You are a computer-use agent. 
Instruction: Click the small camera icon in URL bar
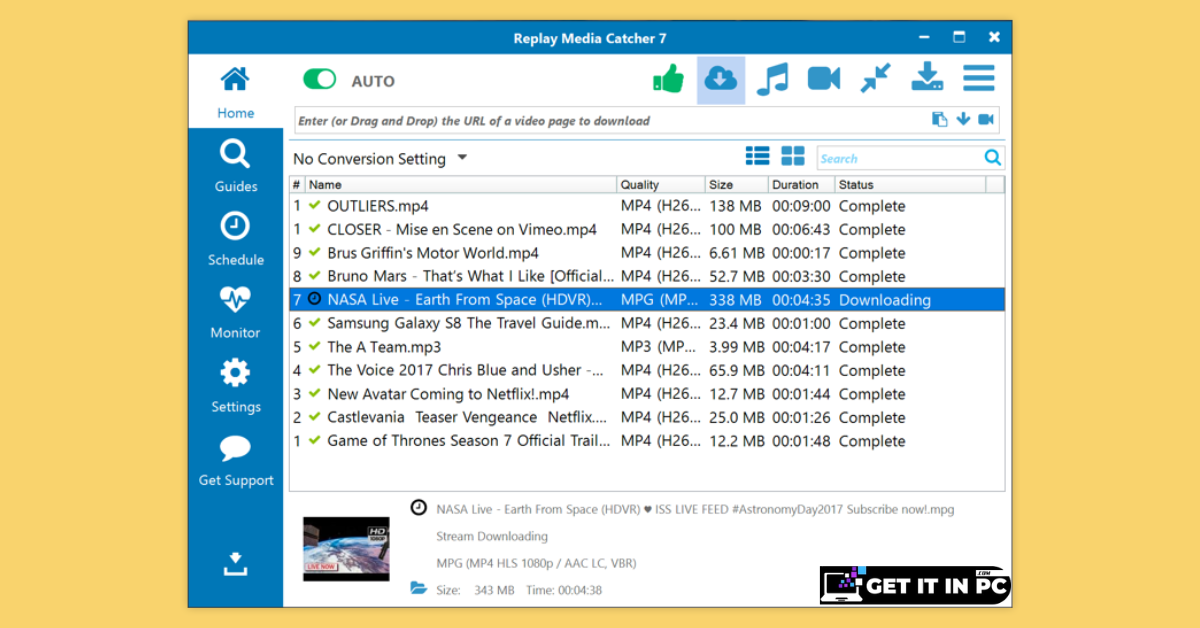coord(986,120)
